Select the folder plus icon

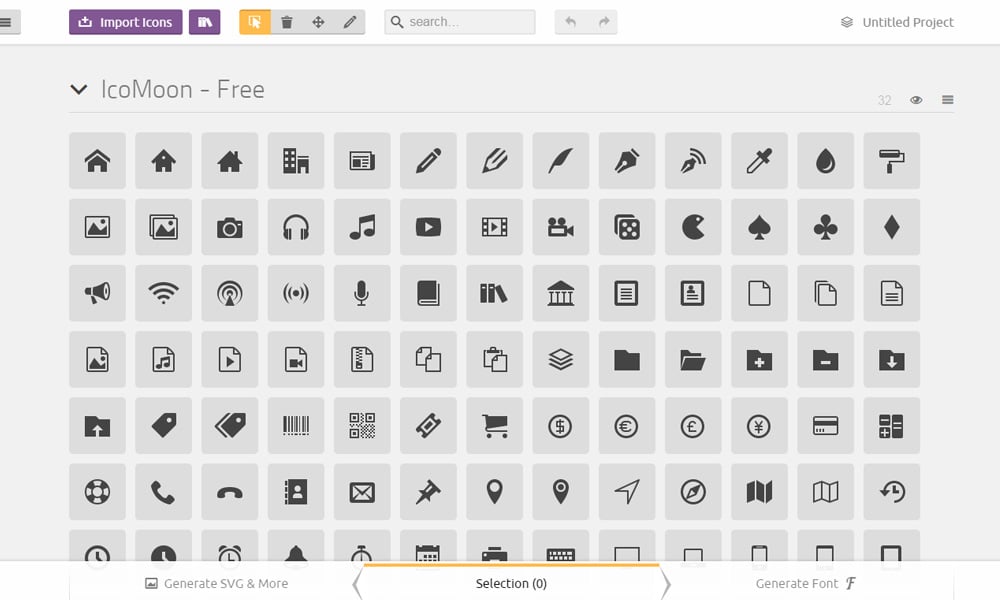[x=760, y=360]
